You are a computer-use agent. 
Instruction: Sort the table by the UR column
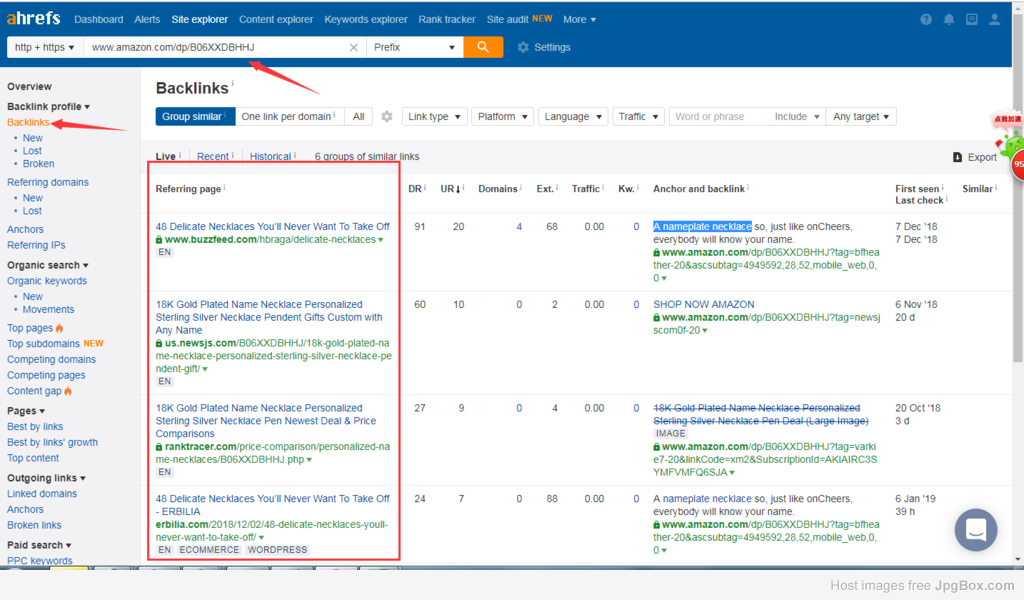pos(449,189)
